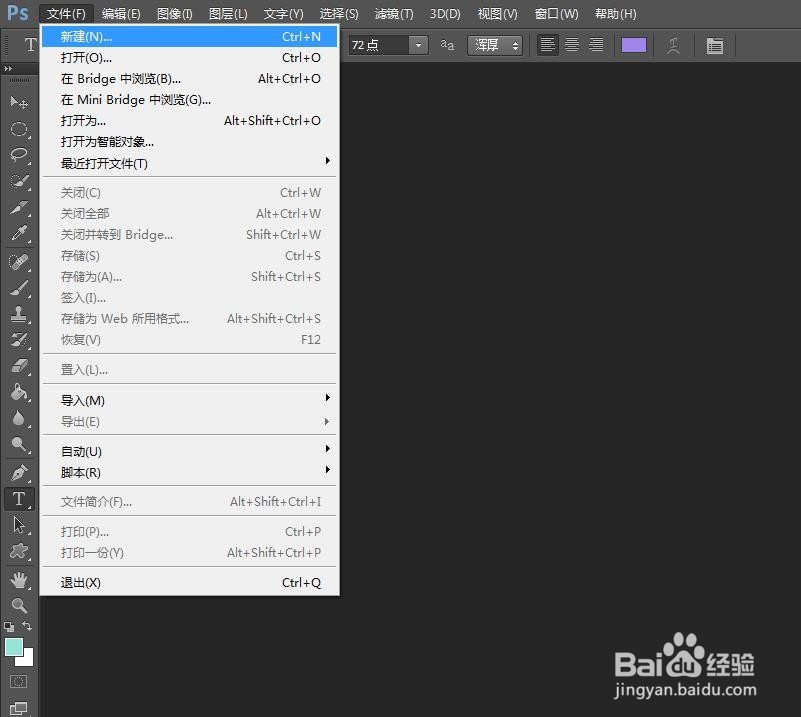Choose 在 Bridge 中浏览(B)...
801x717 pixels.
point(189,79)
